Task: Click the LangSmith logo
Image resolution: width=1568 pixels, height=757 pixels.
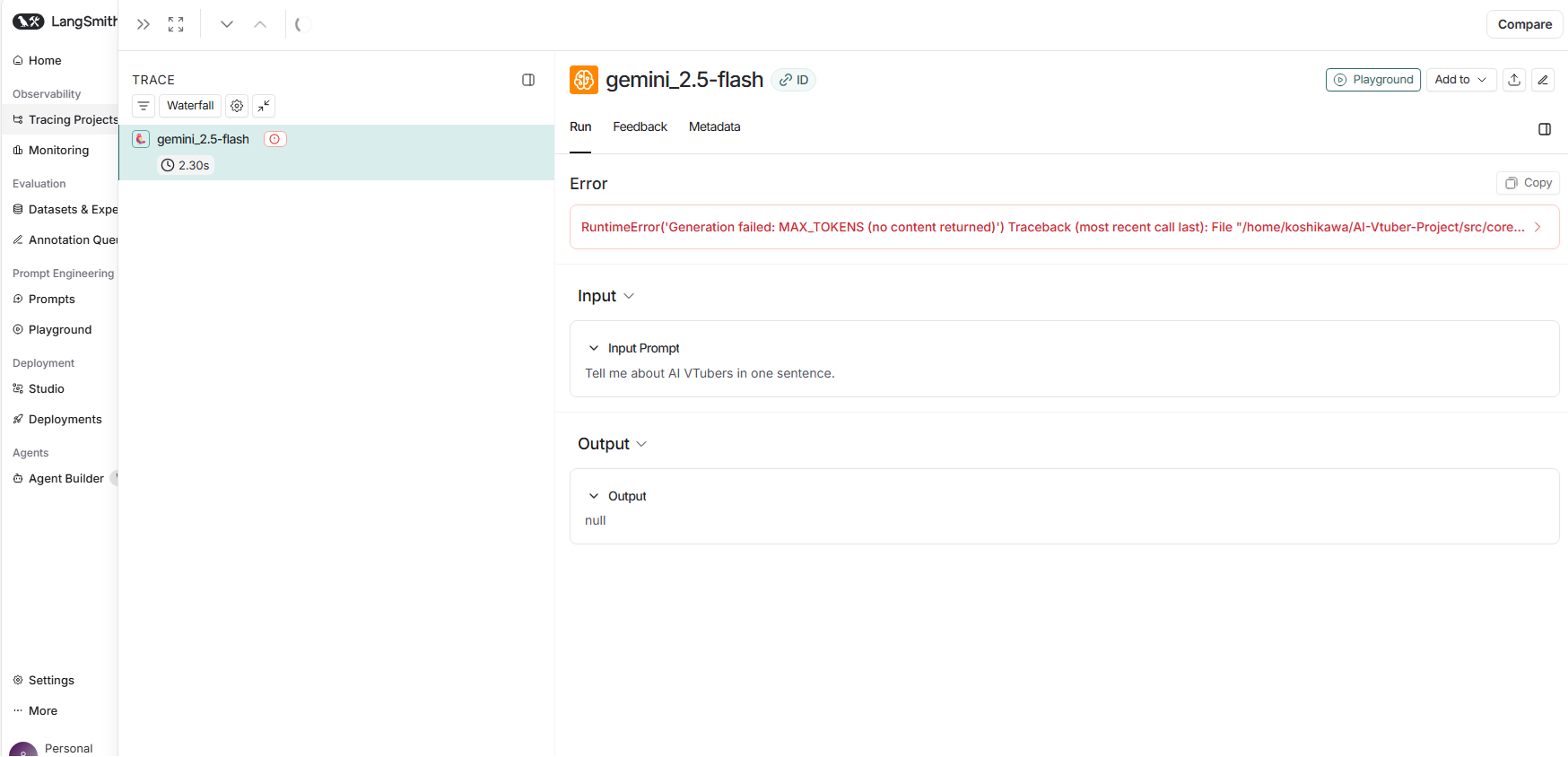Action: point(65,22)
